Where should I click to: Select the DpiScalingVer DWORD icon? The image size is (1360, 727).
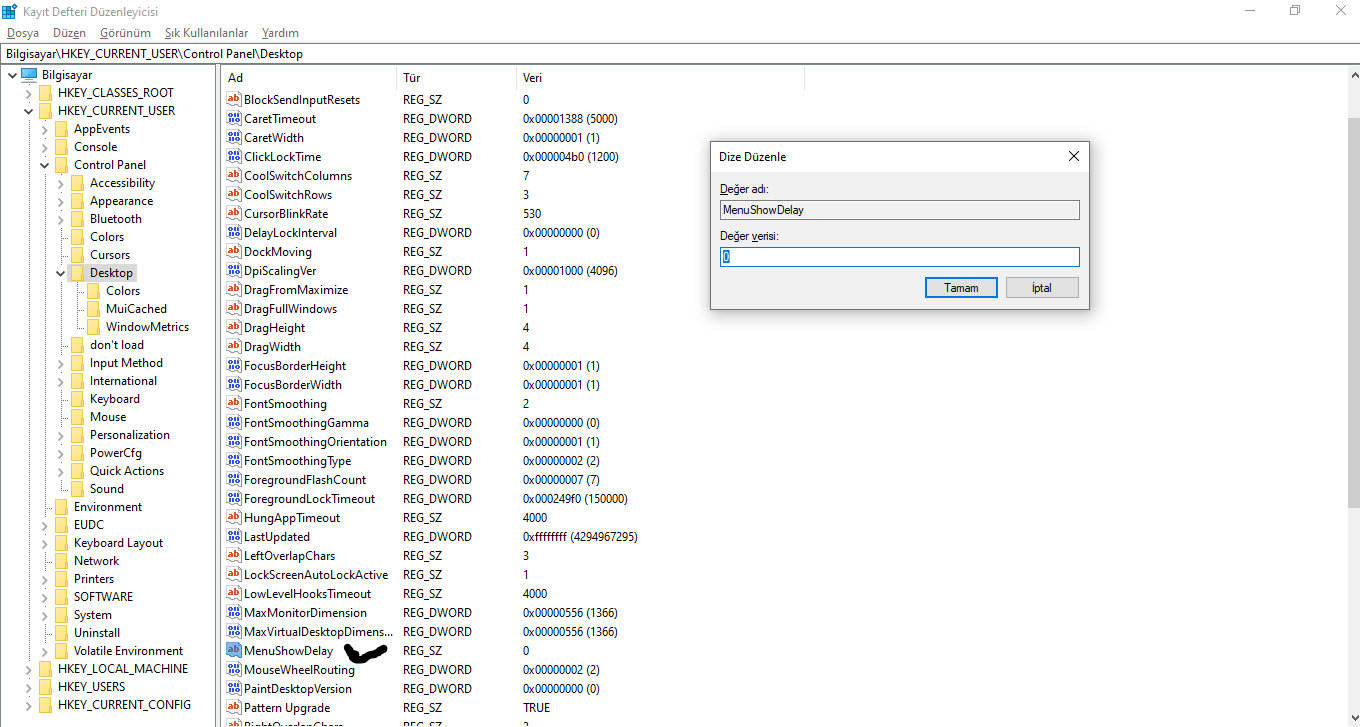click(234, 271)
